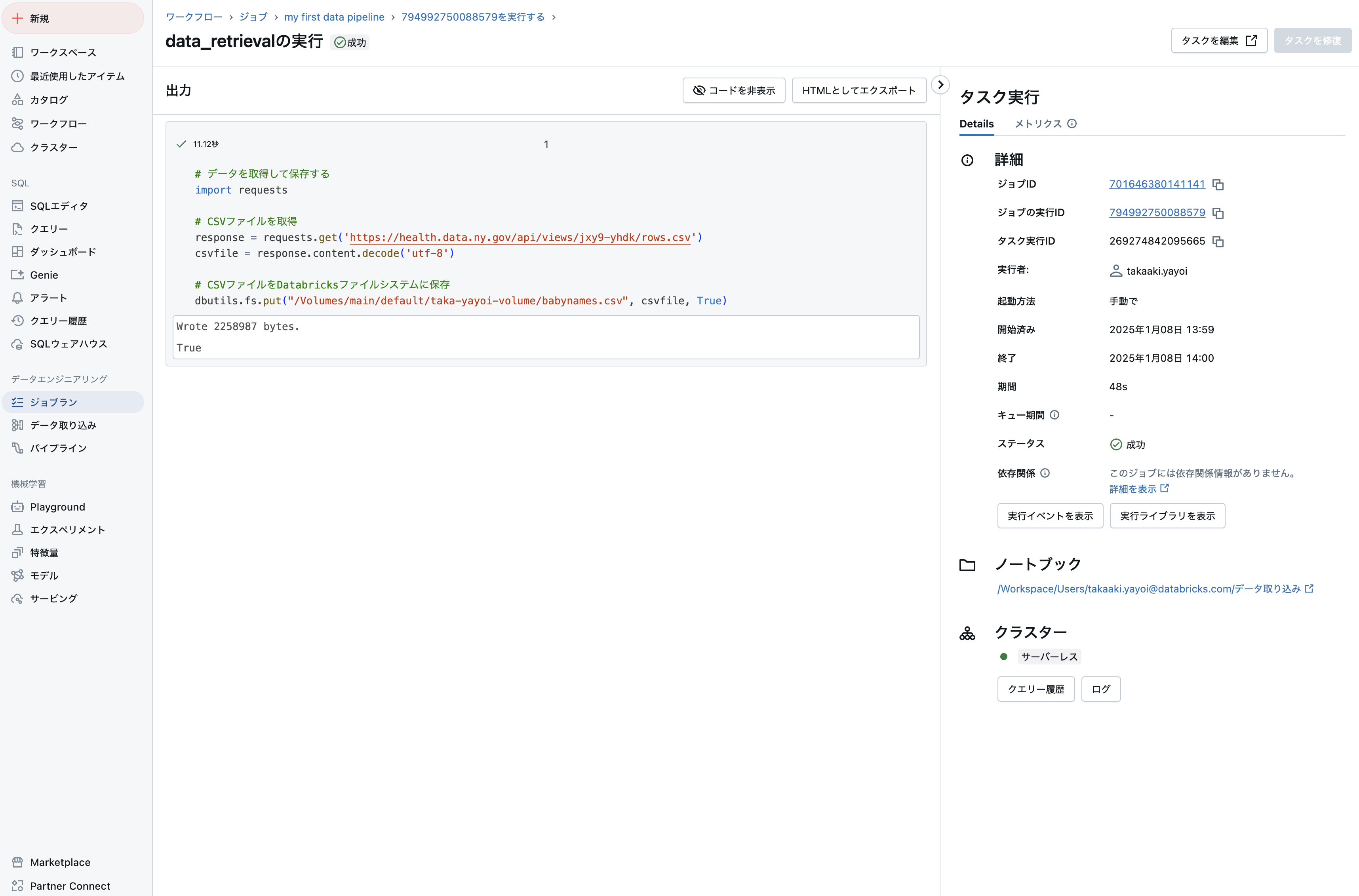Open the notebook path link データ取り込み
The image size is (1359, 896).
[1149, 588]
